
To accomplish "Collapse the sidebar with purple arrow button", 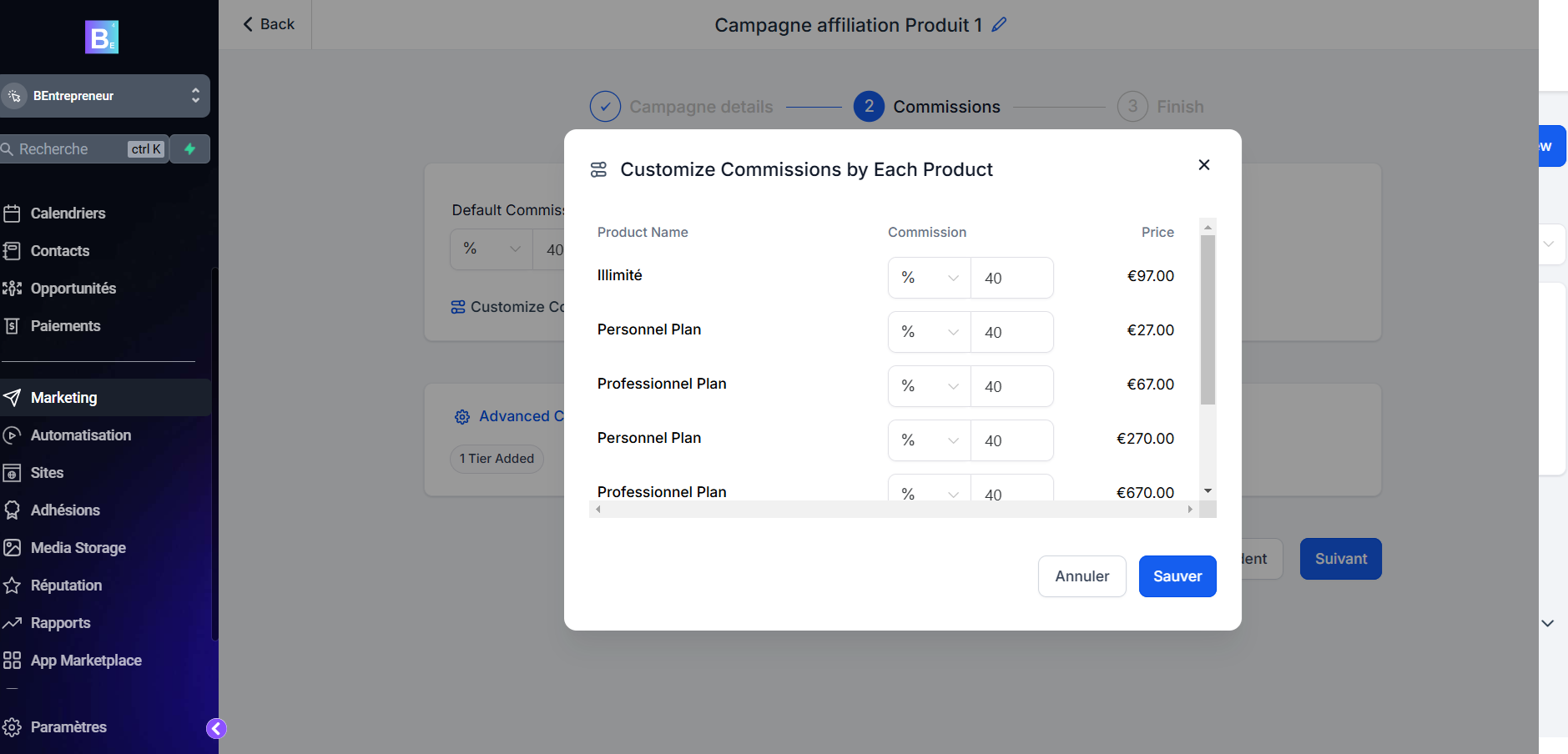I will (x=216, y=729).
